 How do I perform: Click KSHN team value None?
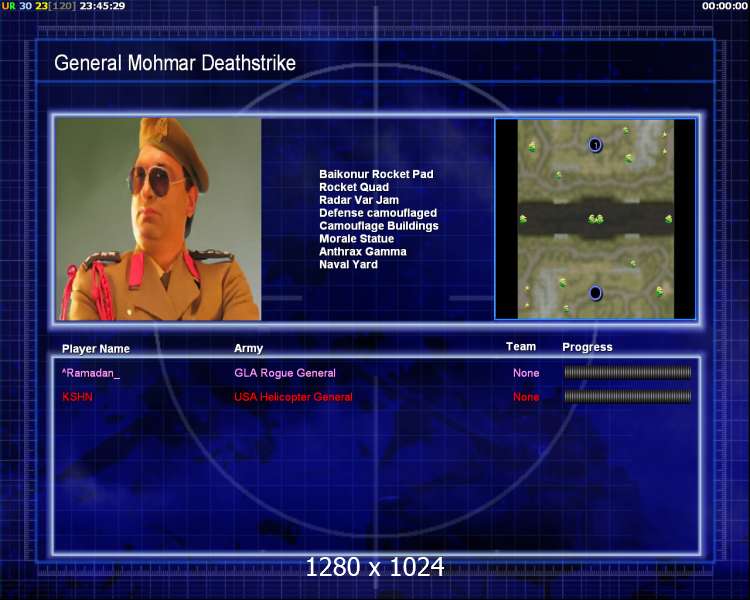(x=526, y=397)
